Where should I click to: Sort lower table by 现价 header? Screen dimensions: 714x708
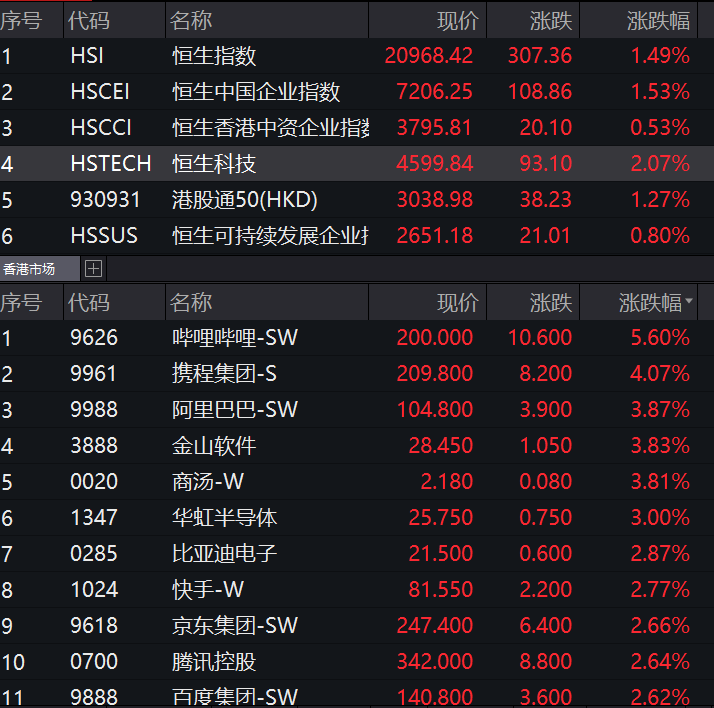click(x=458, y=302)
